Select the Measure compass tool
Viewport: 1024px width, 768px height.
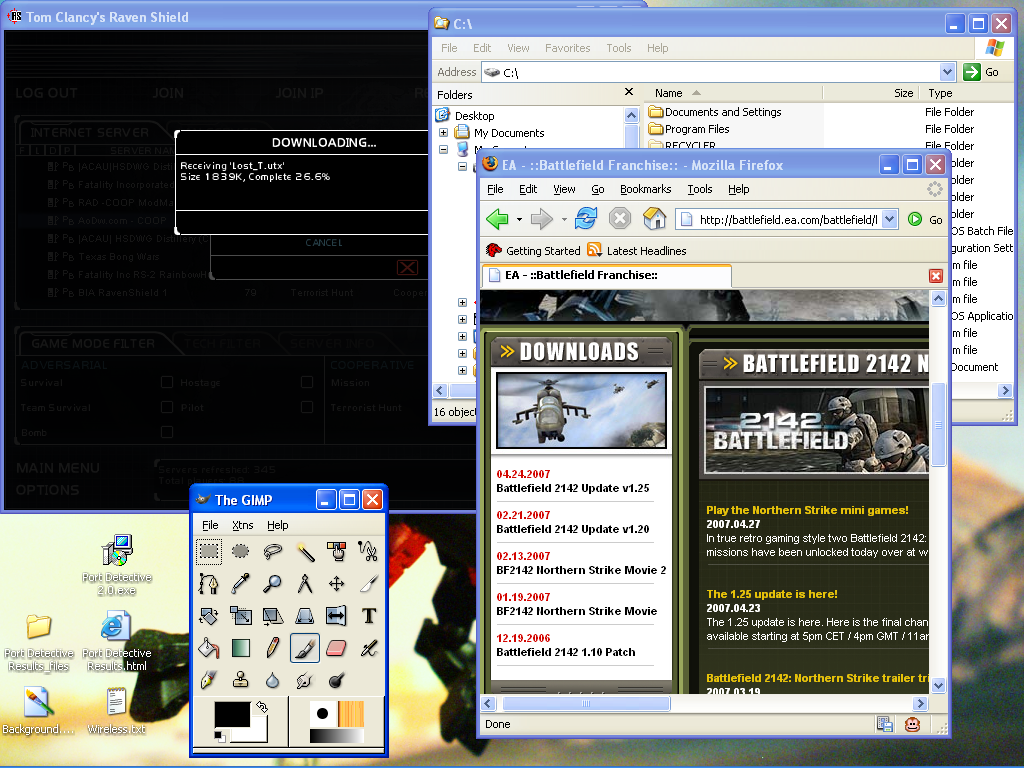(304, 584)
